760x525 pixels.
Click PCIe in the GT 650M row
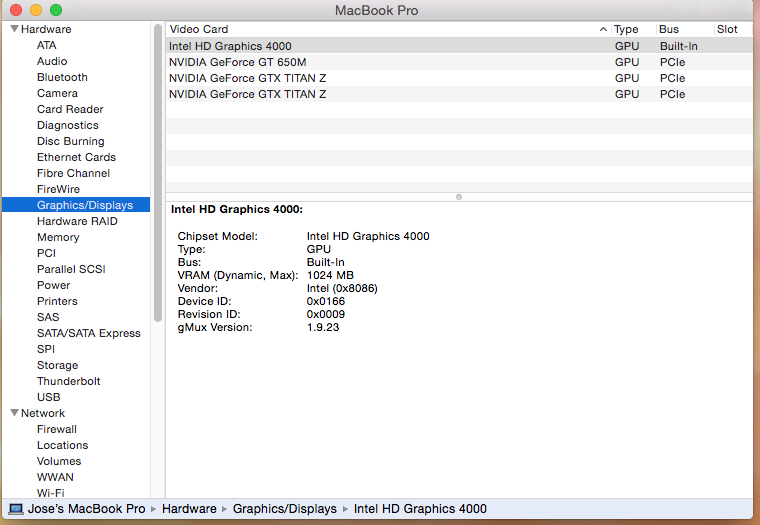pos(672,62)
